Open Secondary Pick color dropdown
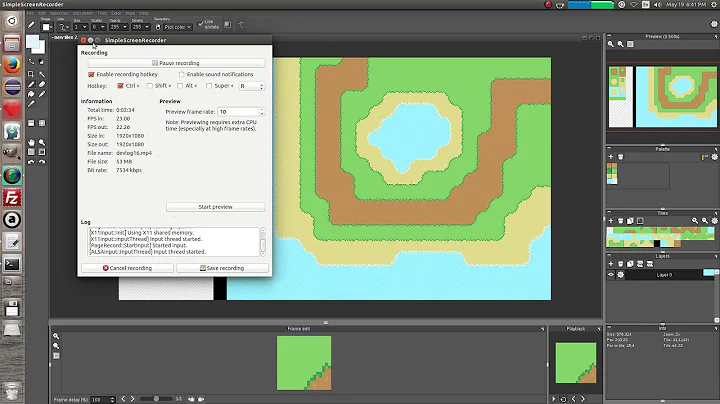Image resolution: width=720 pixels, height=404 pixels. coord(177,27)
